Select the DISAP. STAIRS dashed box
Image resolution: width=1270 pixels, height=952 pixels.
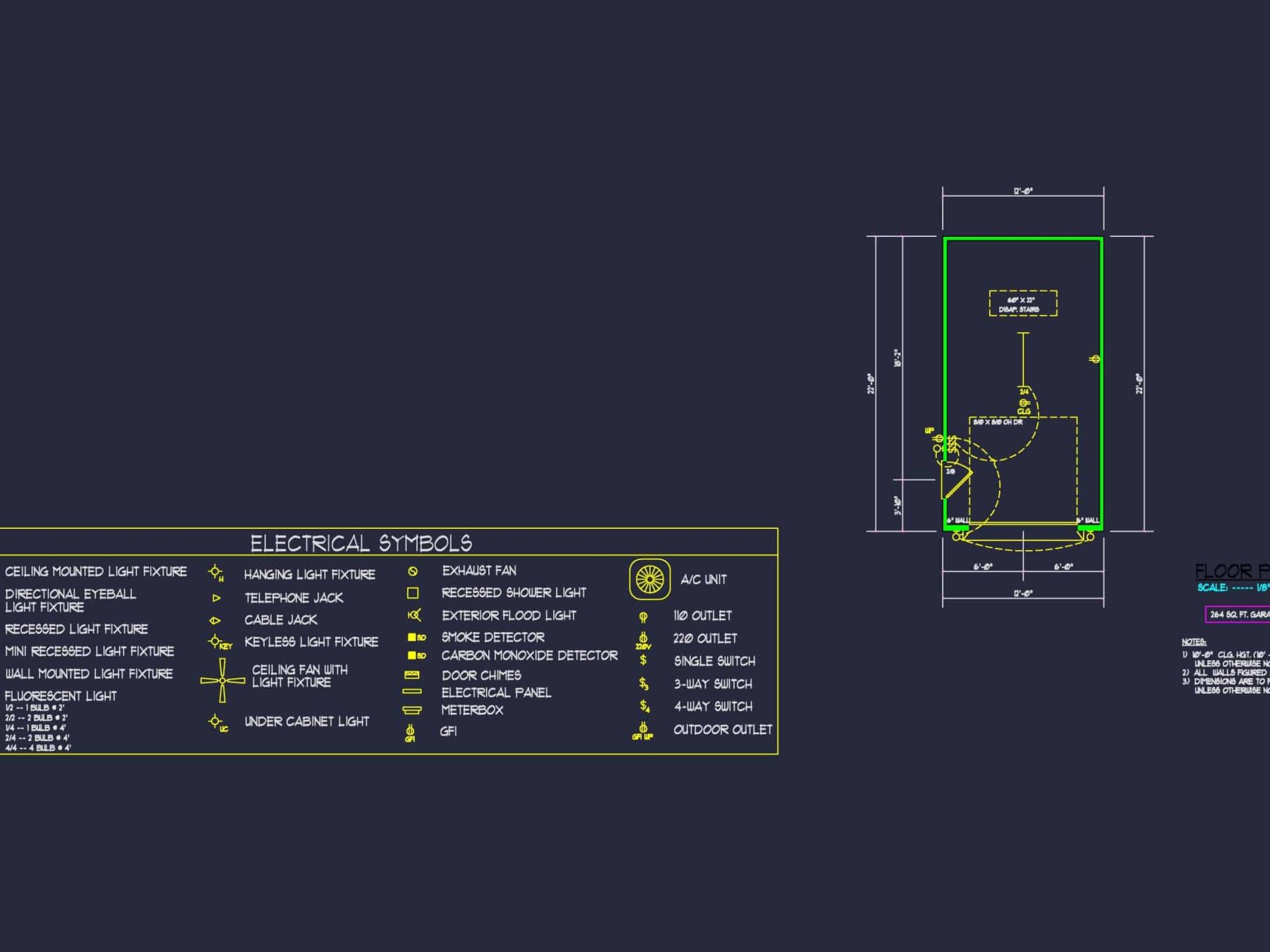(1023, 303)
